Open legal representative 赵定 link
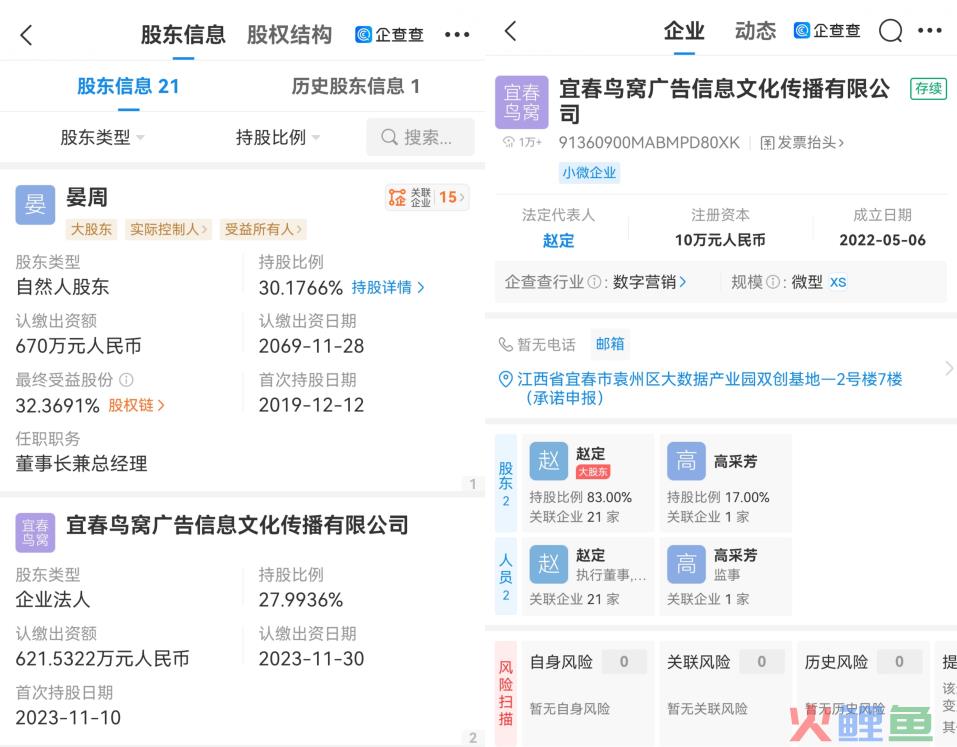The height and width of the screenshot is (747, 957). click(558, 240)
